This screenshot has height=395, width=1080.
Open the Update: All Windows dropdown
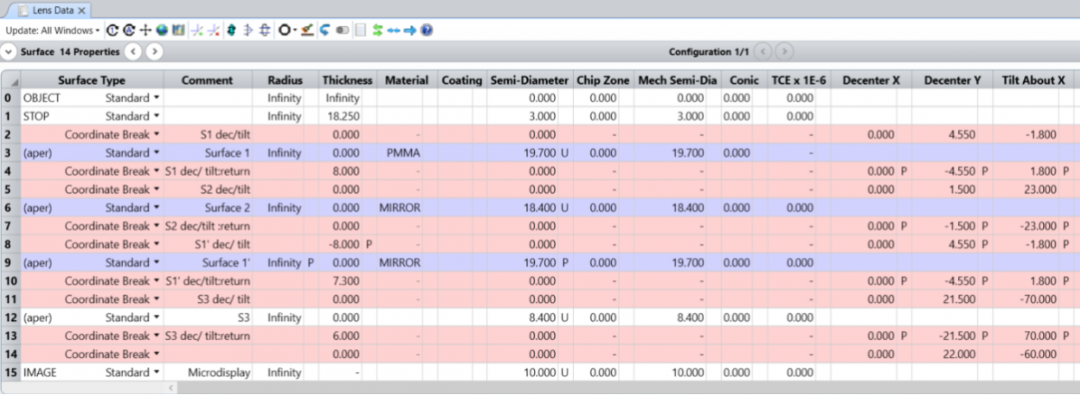point(53,30)
